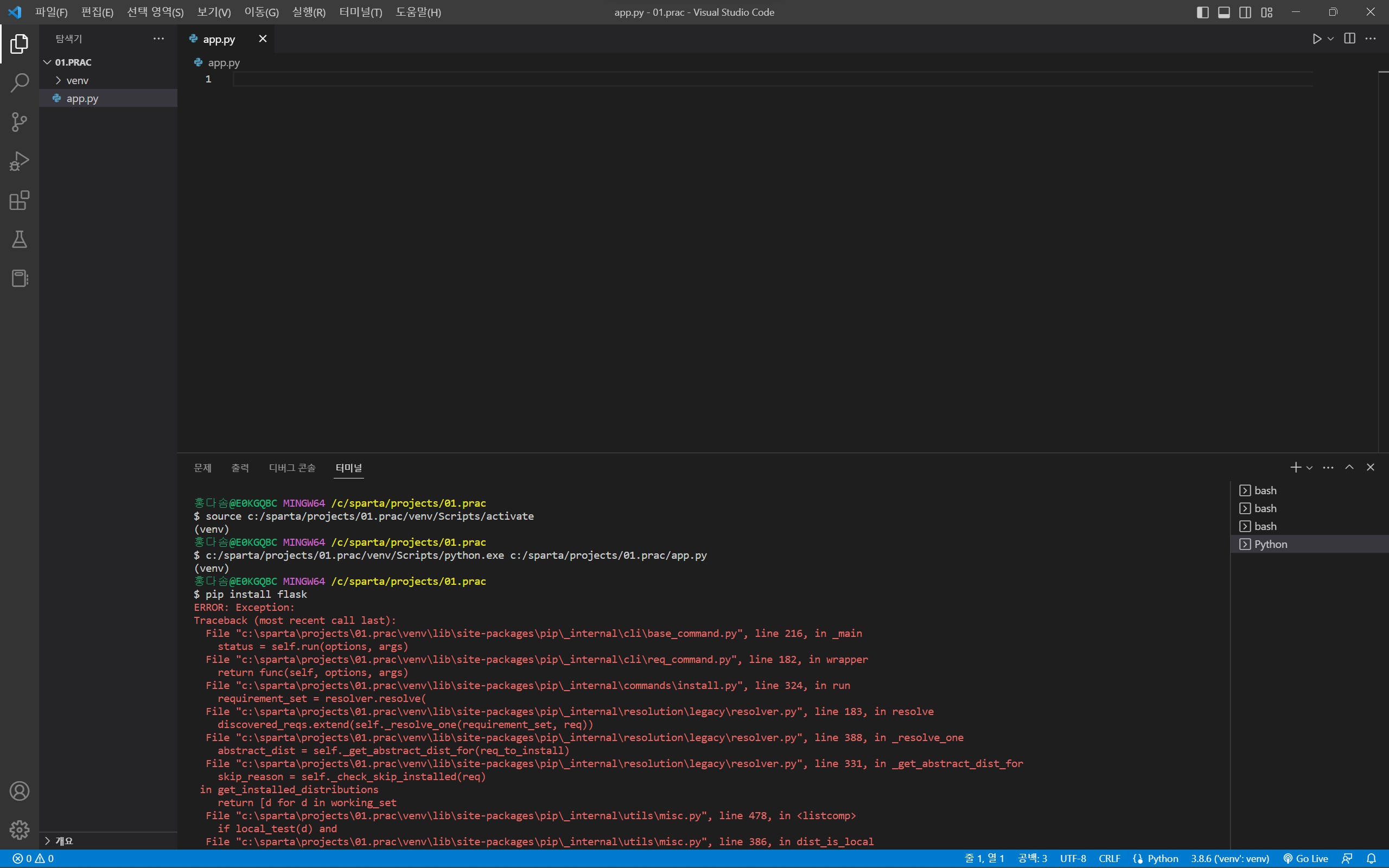Open the 편집(E) menu
1389x868 pixels.
point(98,12)
